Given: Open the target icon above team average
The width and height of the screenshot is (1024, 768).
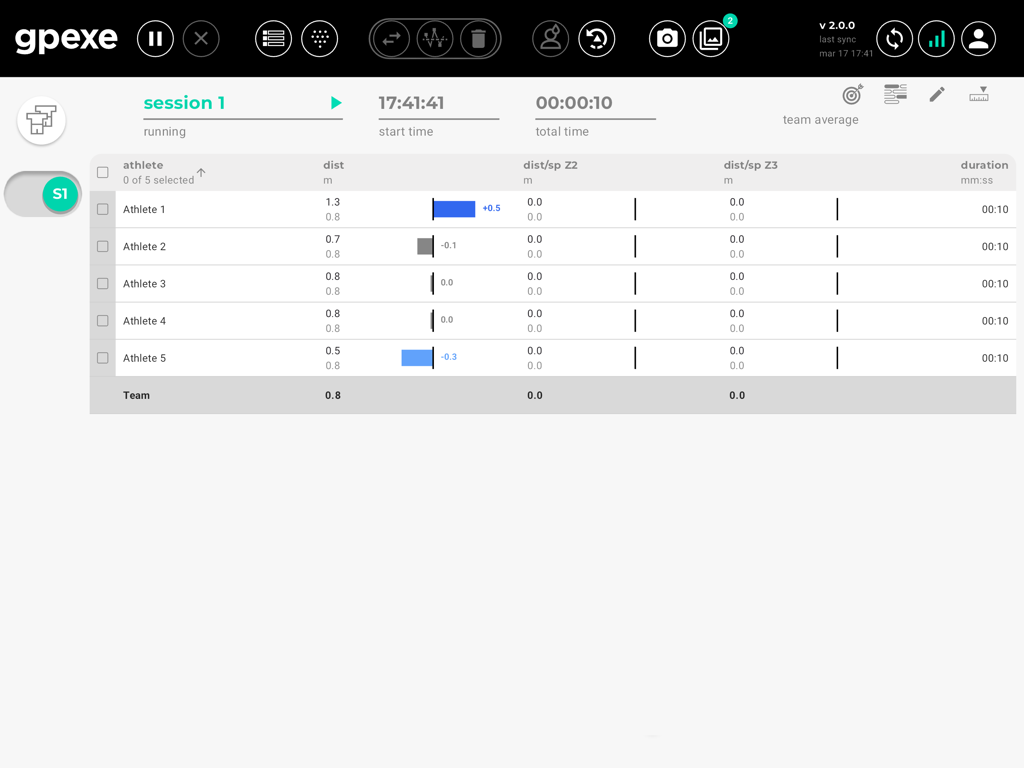Looking at the screenshot, I should 851,93.
